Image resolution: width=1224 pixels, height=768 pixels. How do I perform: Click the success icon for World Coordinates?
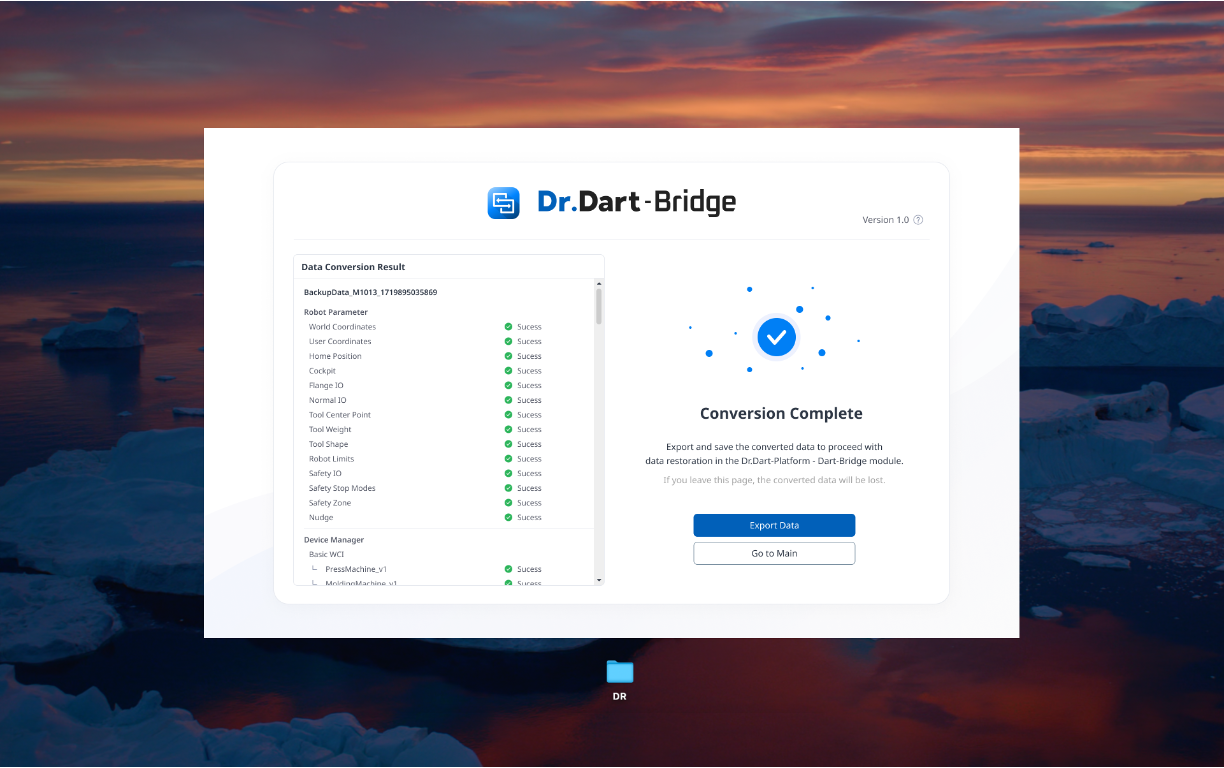pyautogui.click(x=508, y=327)
